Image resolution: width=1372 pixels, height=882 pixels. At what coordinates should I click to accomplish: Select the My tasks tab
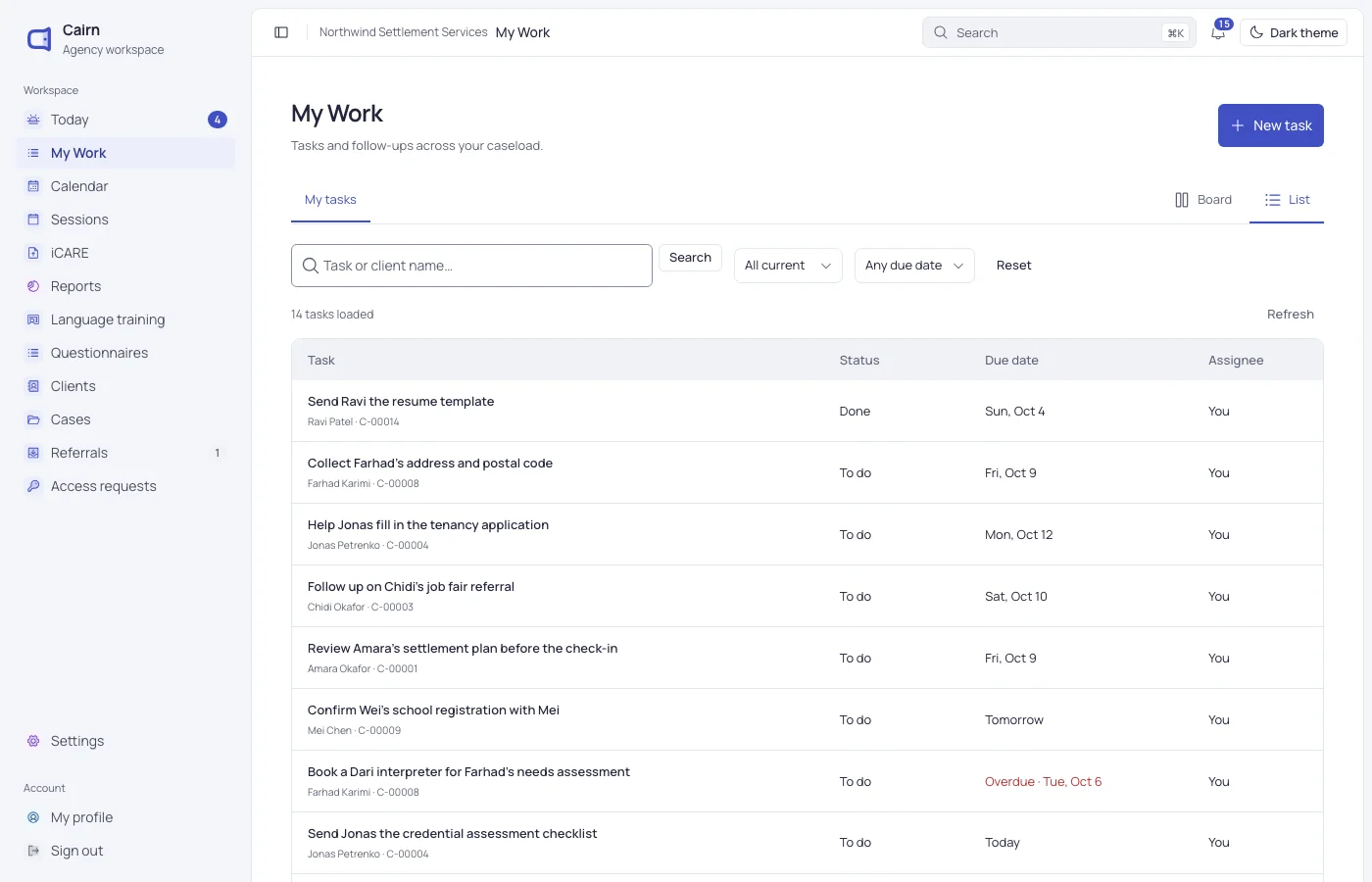330,200
